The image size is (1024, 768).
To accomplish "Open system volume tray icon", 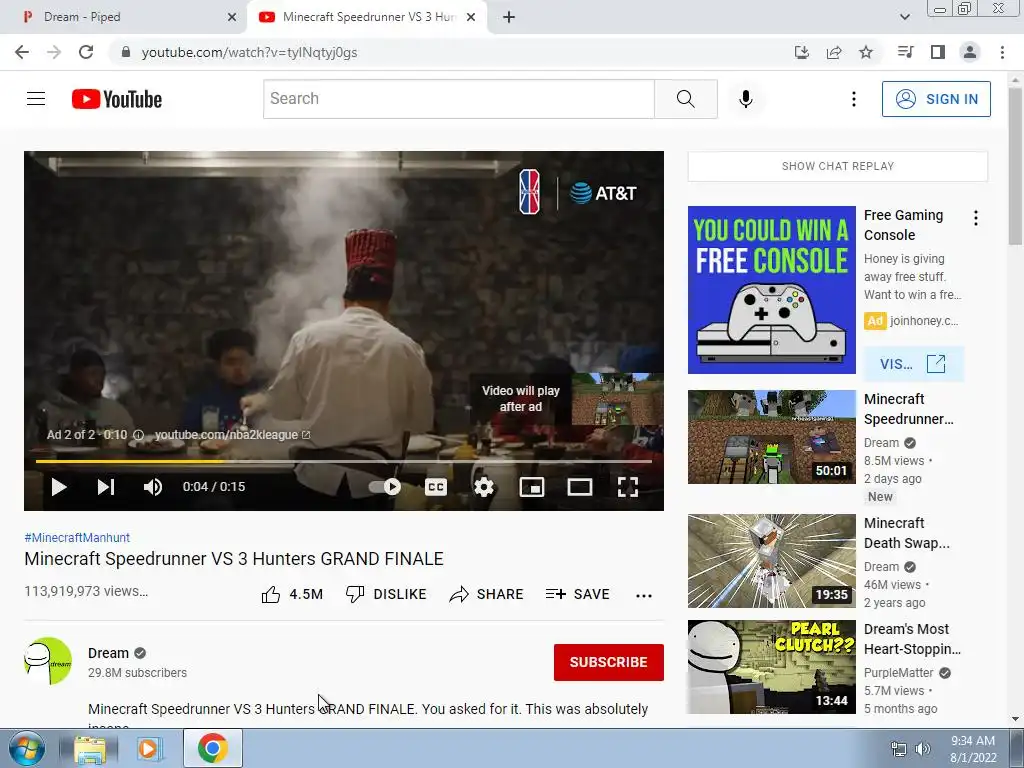I will pos(923,749).
